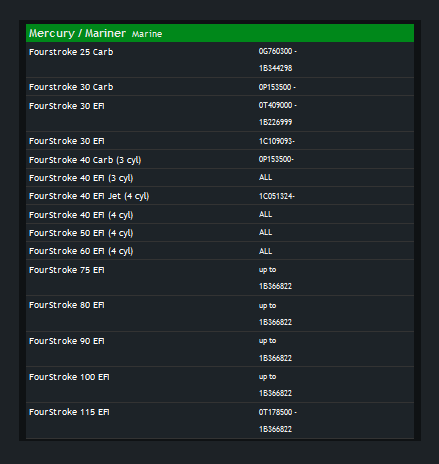Click the FourStroke 100 EFI model name
Screen dimensions: 439x464
pos(69,377)
